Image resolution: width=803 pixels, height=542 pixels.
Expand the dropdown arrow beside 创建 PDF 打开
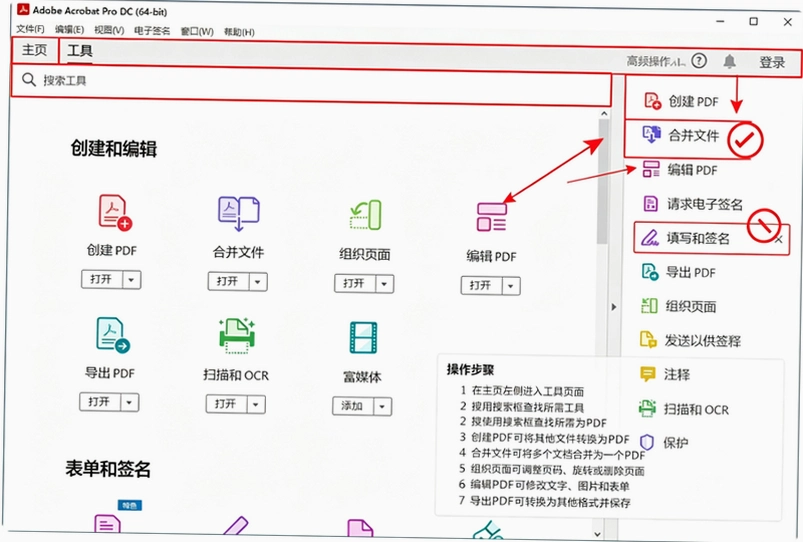pyautogui.click(x=132, y=280)
